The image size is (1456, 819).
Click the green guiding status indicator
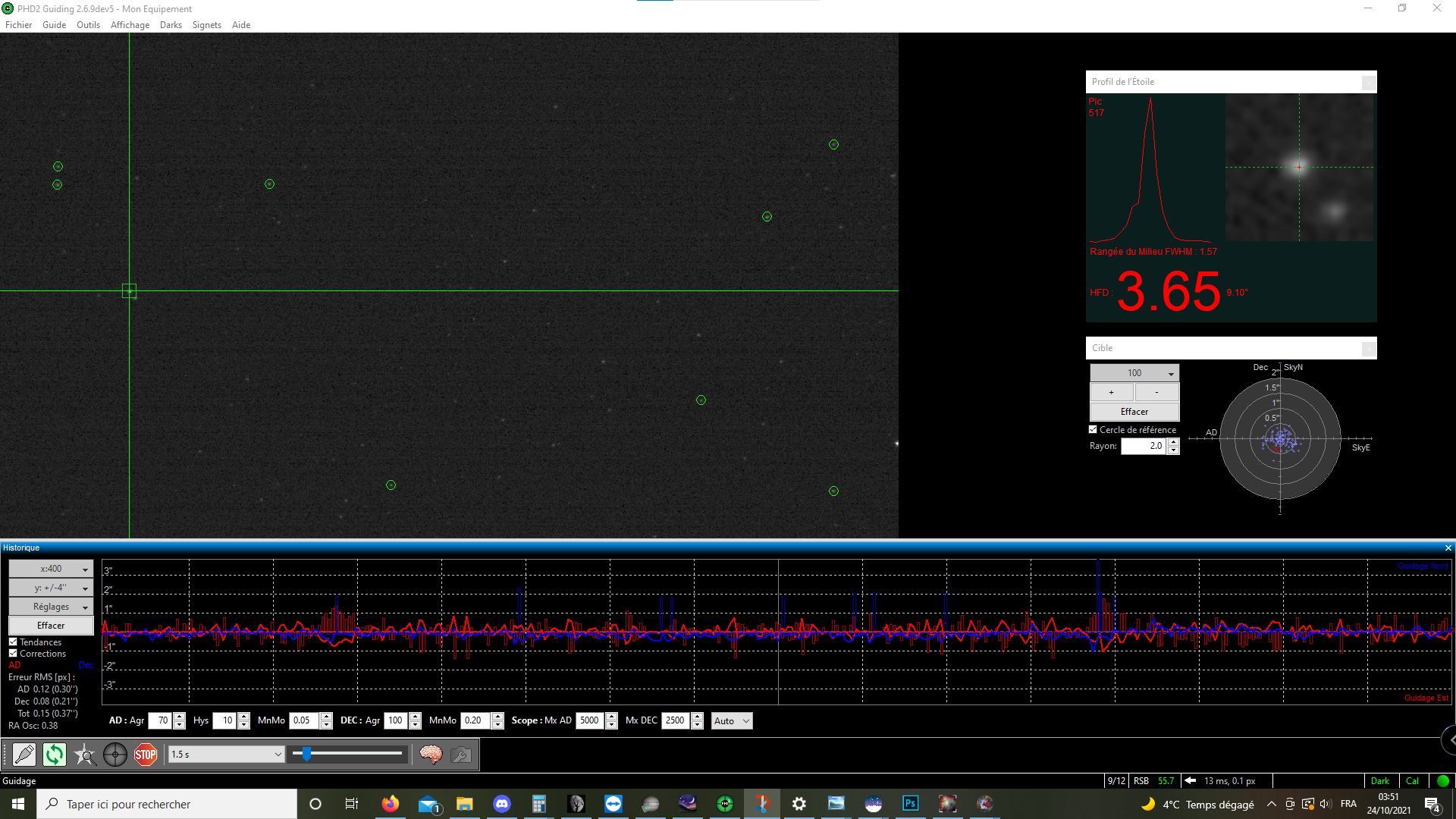click(1443, 781)
